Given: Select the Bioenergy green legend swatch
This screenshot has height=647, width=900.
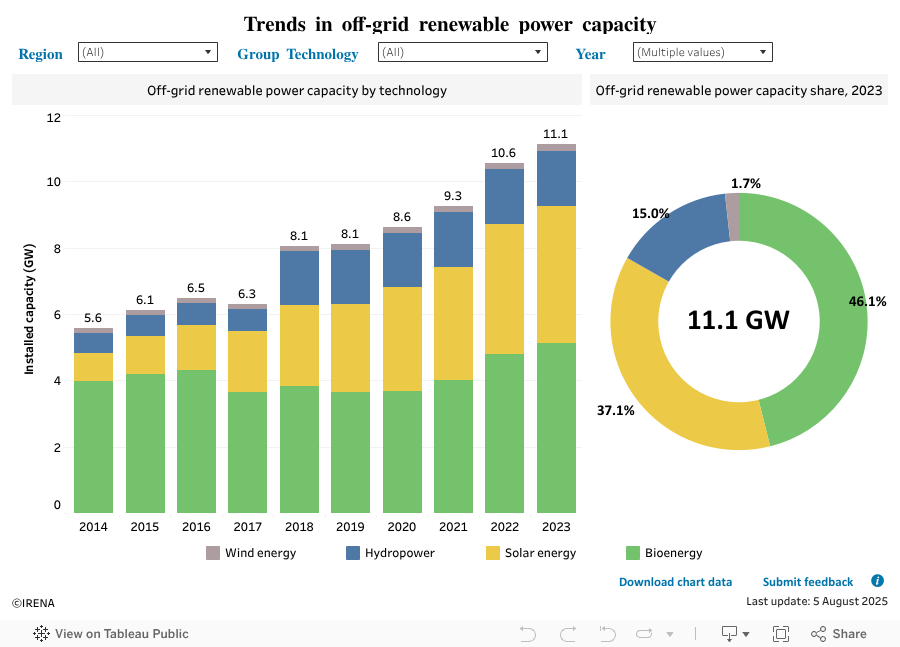Looking at the screenshot, I should 632,553.
